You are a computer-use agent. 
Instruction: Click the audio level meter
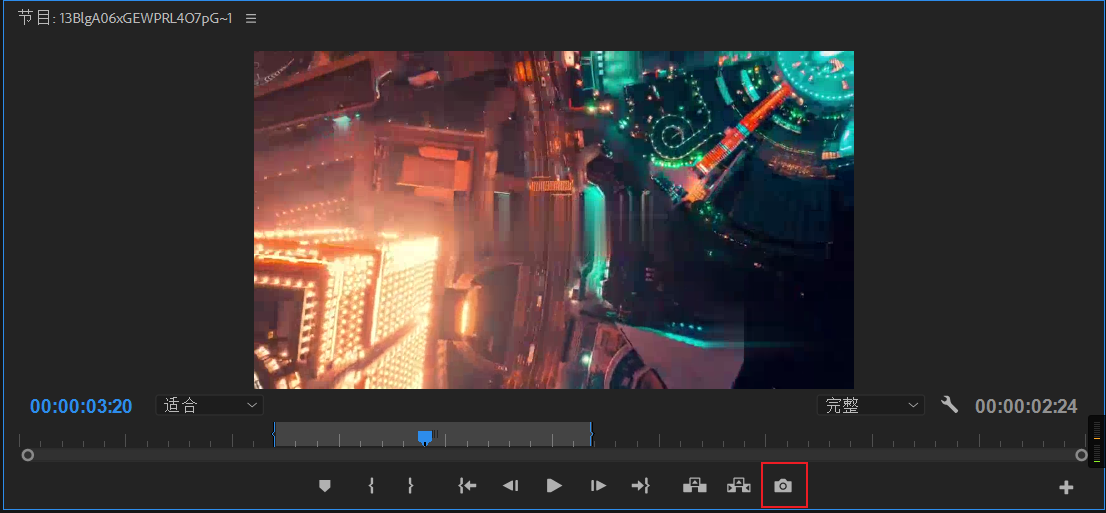point(1096,441)
